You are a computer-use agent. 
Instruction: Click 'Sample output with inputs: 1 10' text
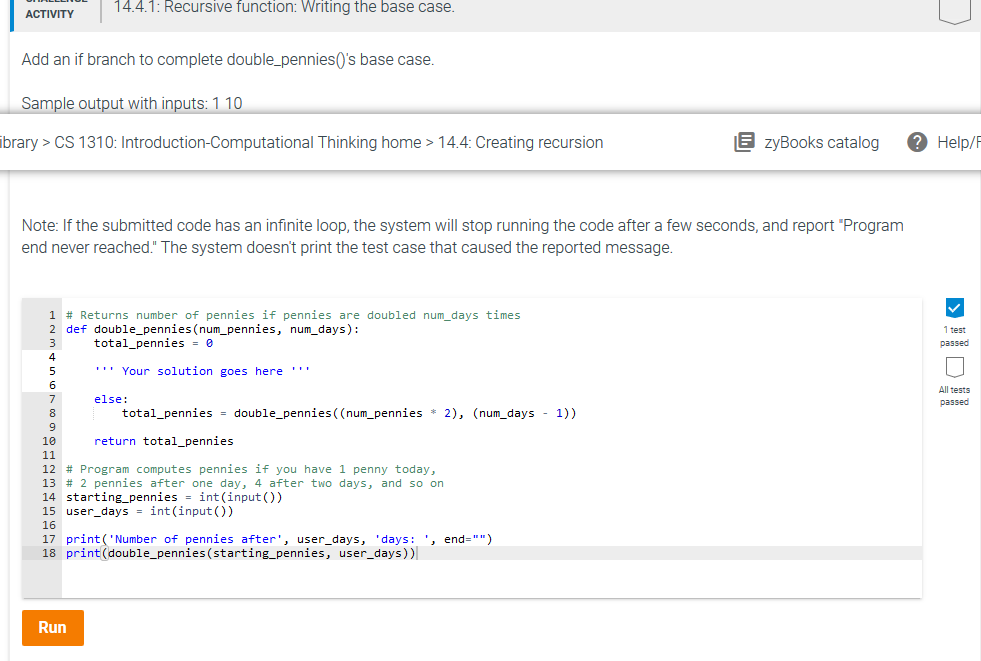[132, 103]
